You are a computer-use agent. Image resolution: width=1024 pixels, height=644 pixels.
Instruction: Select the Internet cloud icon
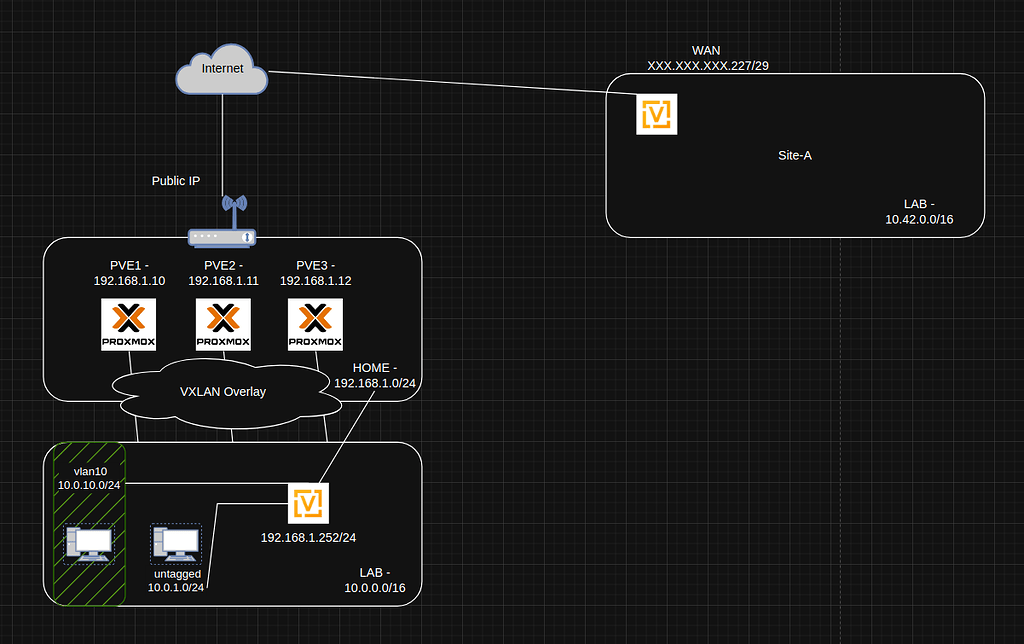click(x=220, y=70)
